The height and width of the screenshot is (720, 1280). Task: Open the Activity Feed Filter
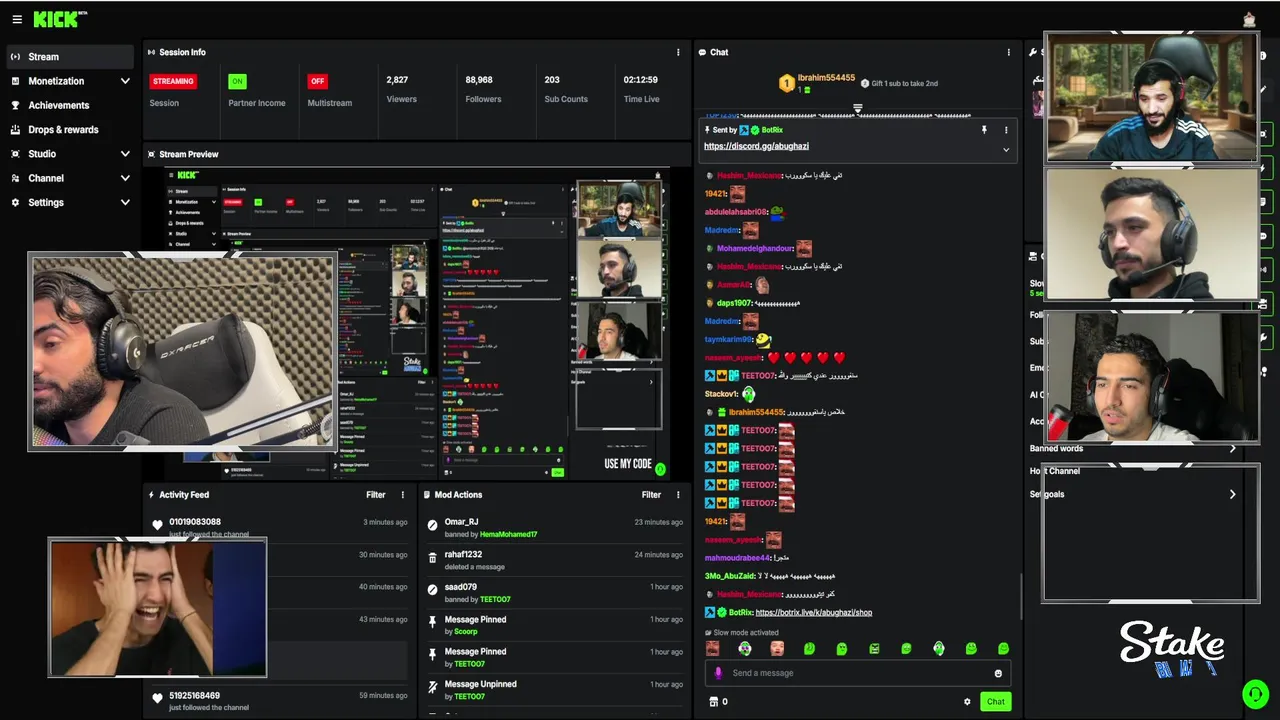pyautogui.click(x=376, y=494)
